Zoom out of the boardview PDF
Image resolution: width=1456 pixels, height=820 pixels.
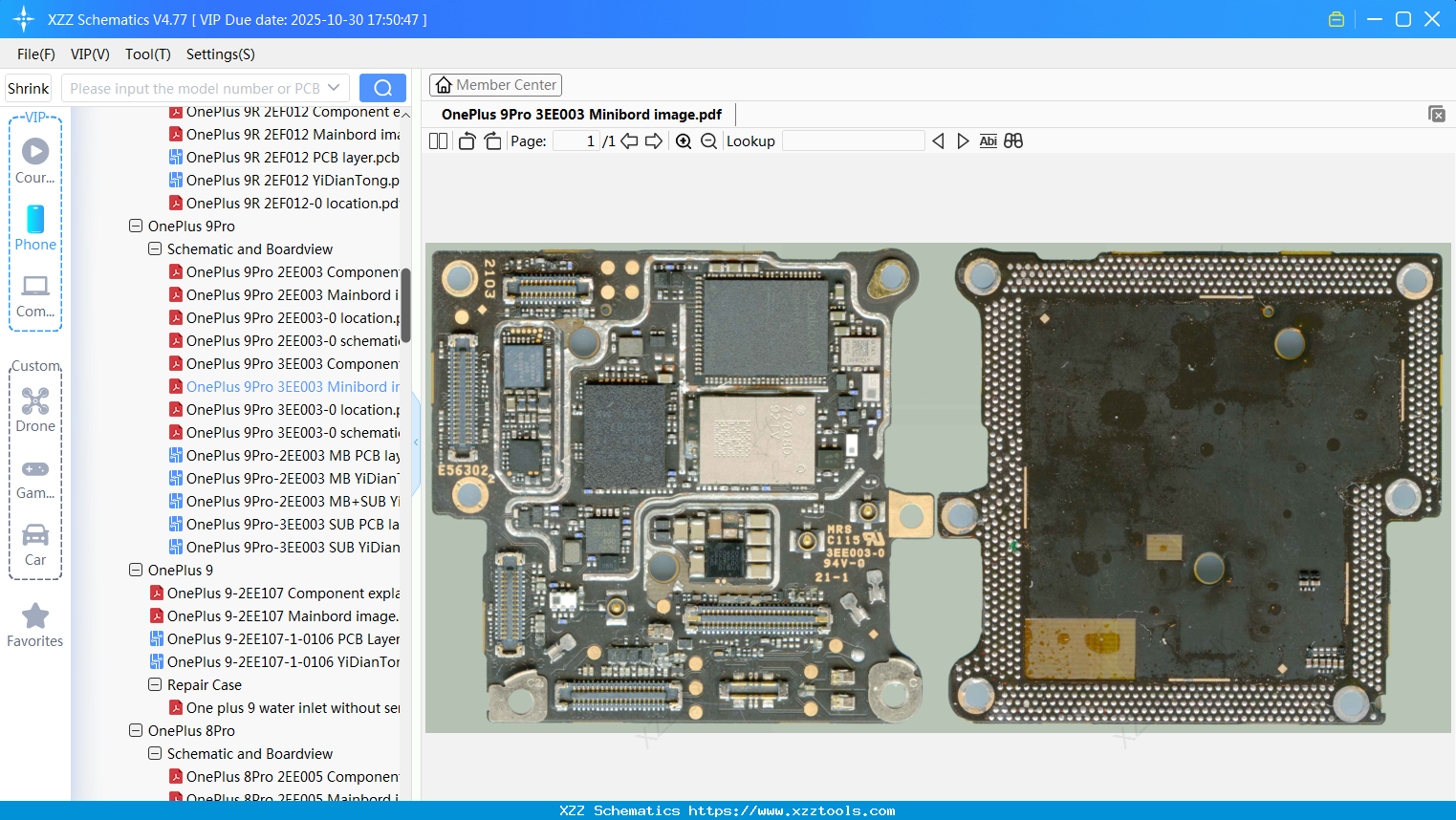click(x=708, y=140)
